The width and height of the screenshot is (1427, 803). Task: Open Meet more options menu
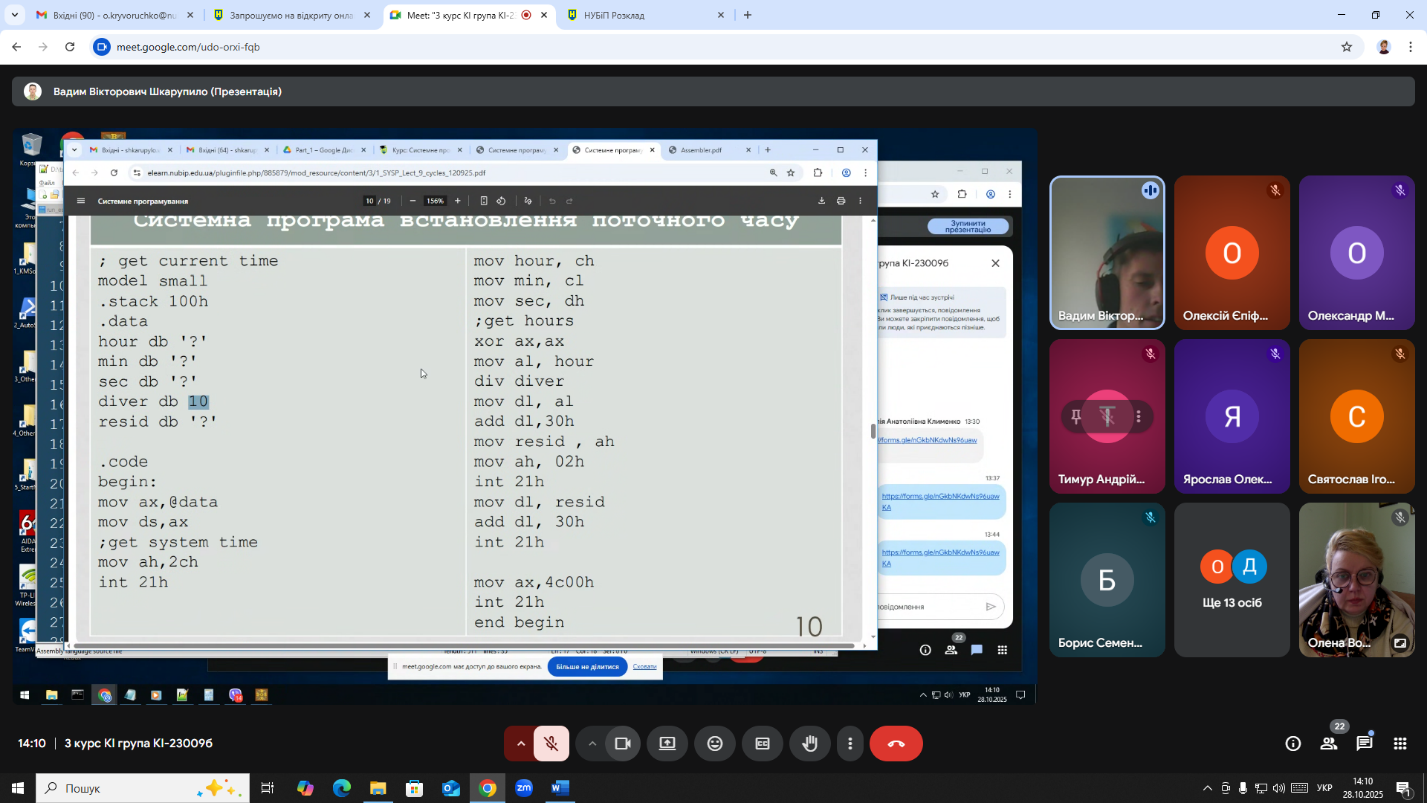(x=850, y=743)
